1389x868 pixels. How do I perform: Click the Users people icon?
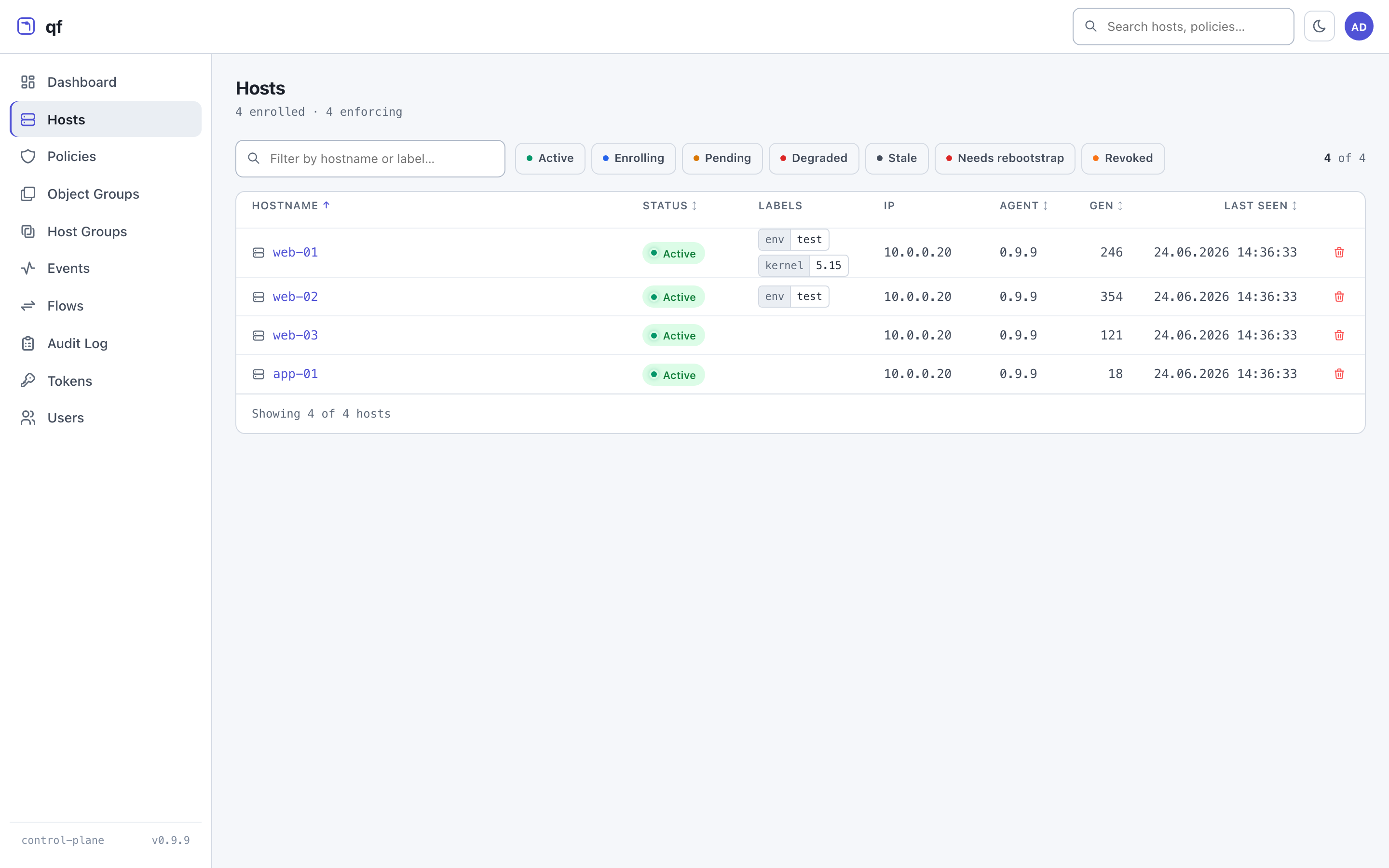tap(28, 418)
